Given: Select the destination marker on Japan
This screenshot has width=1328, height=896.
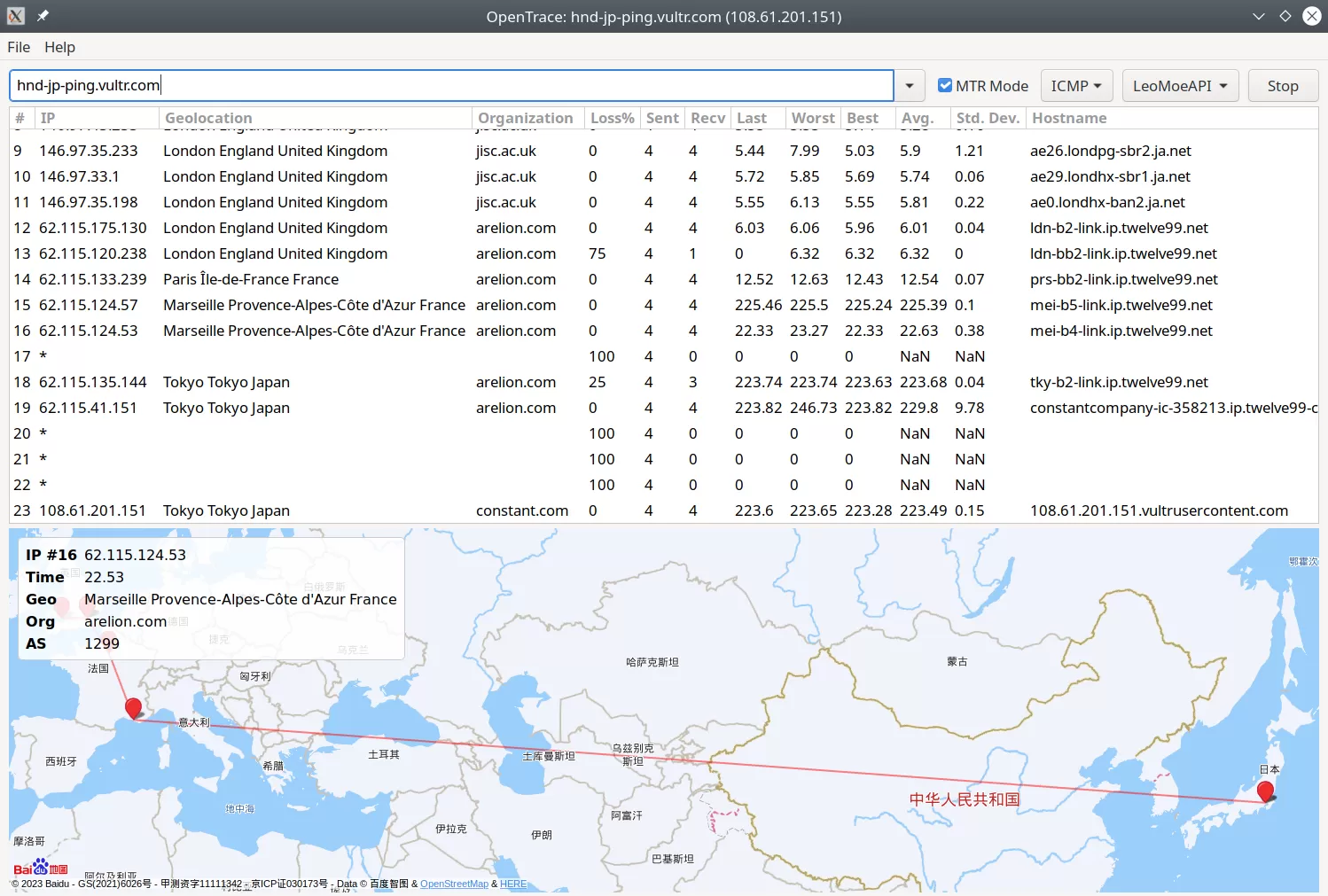Looking at the screenshot, I should 1266,791.
